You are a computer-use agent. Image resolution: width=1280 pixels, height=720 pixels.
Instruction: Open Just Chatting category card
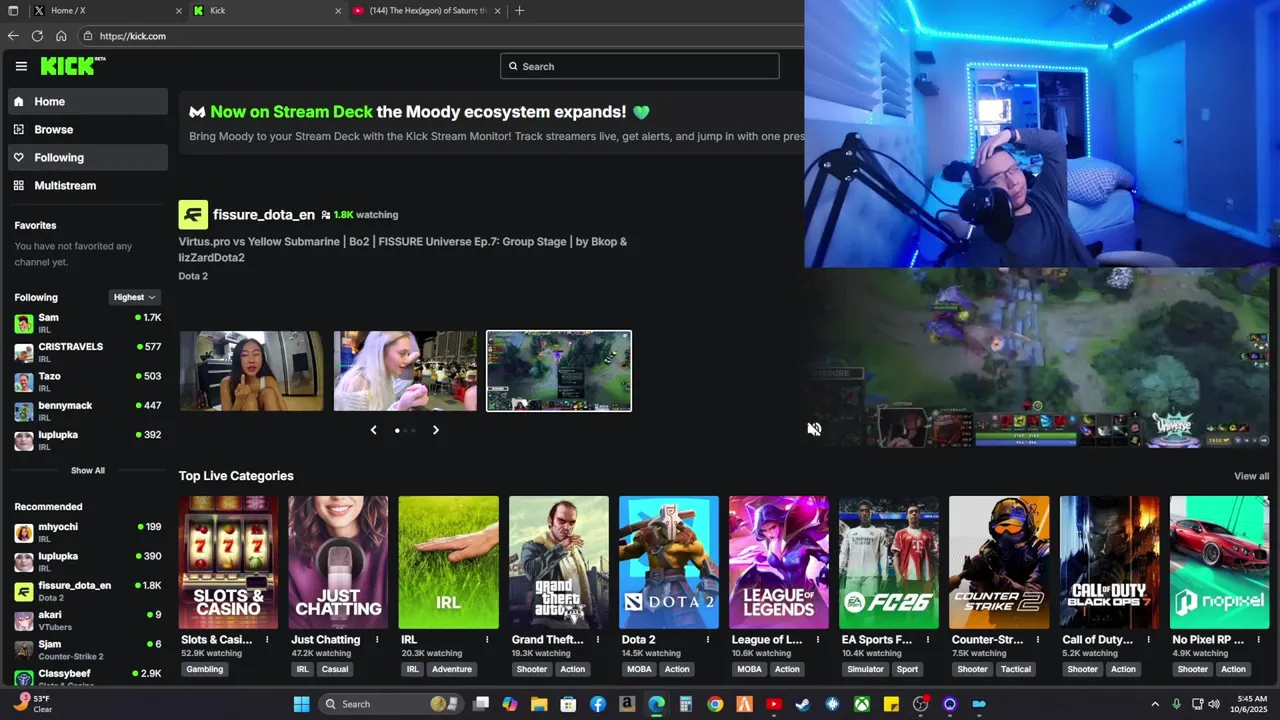click(x=338, y=562)
